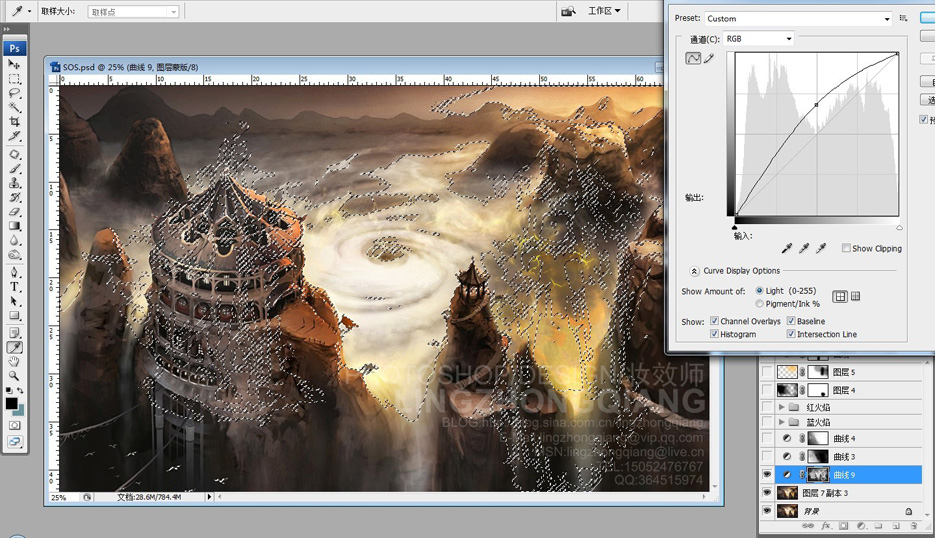Swap foreground and background colors

click(x=20, y=391)
